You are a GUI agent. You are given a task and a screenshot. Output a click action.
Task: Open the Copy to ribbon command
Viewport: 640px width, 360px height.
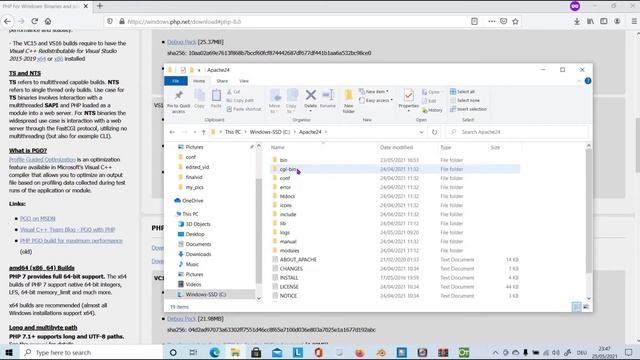pos(291,101)
